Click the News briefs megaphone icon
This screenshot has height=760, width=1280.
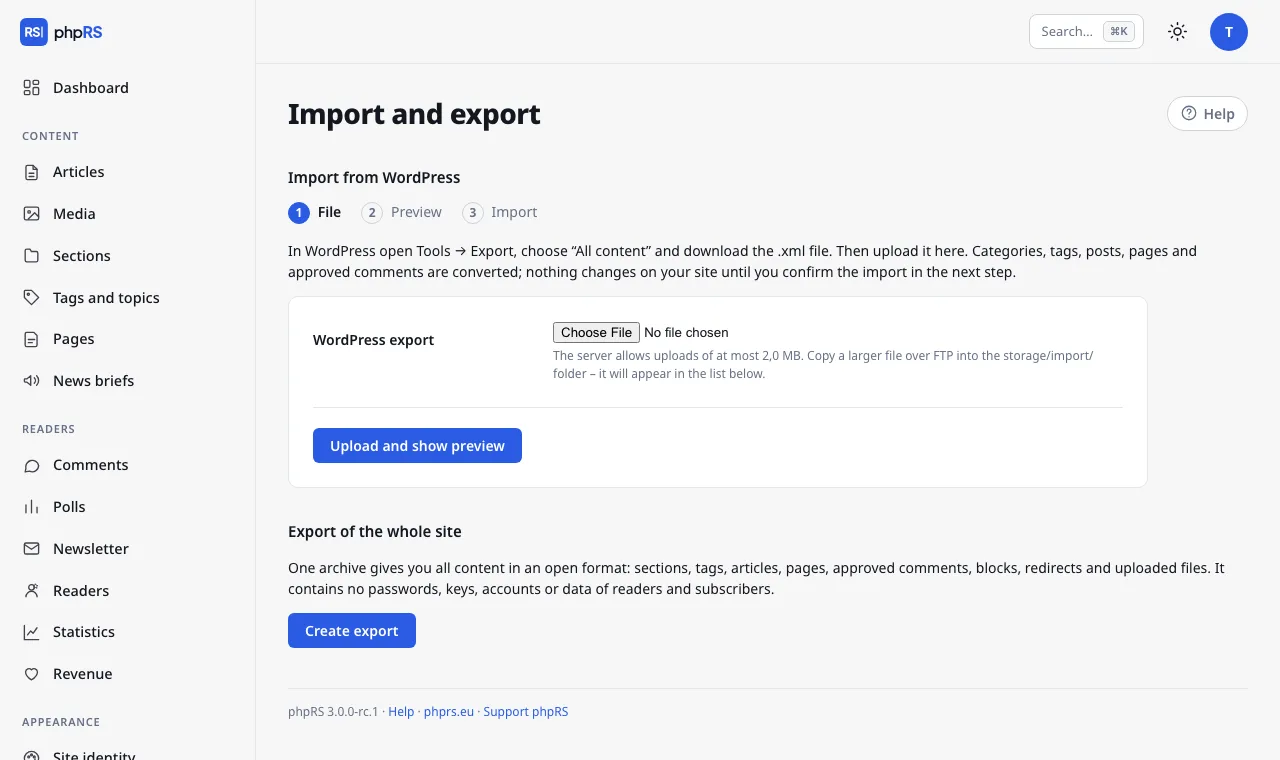[x=32, y=381]
